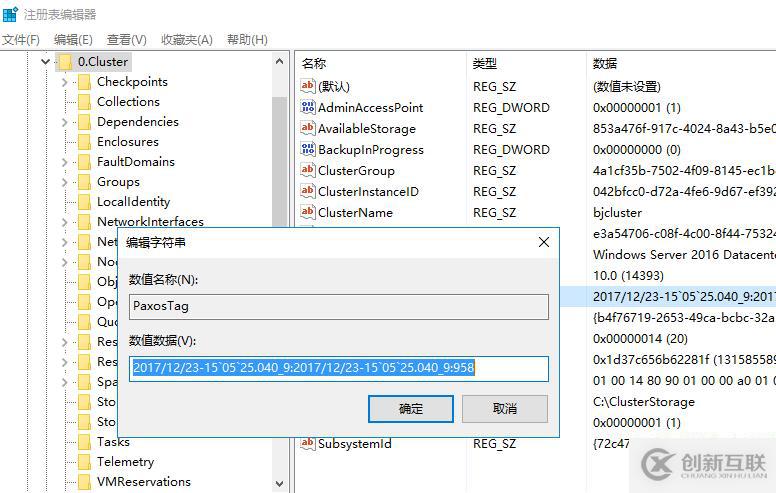Select the 0.Cluster folder icon

click(65, 62)
